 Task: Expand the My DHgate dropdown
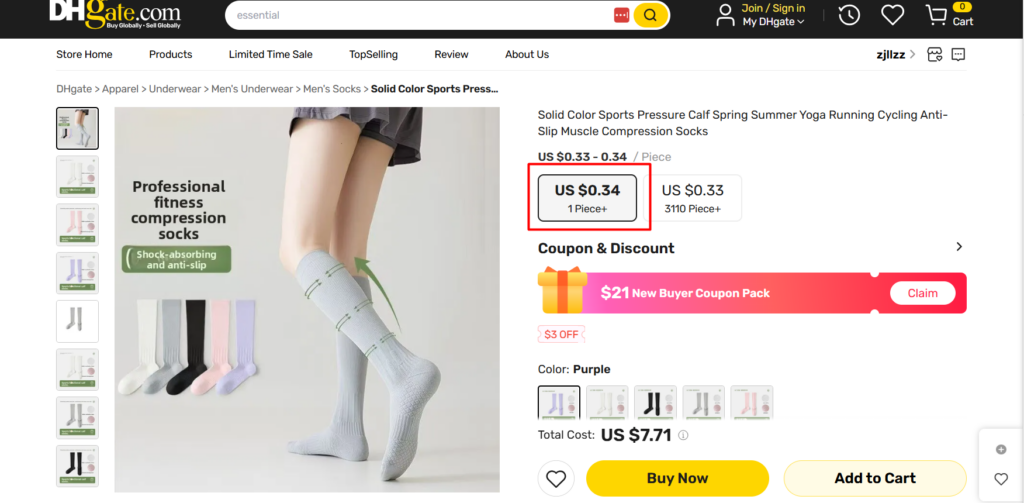tap(774, 22)
